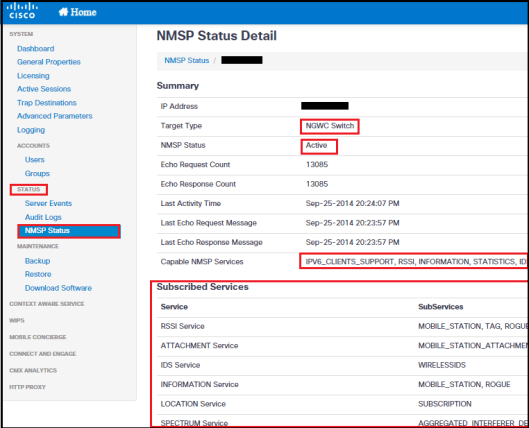
Task: Expand CMX Analytics section
Action: (33, 370)
